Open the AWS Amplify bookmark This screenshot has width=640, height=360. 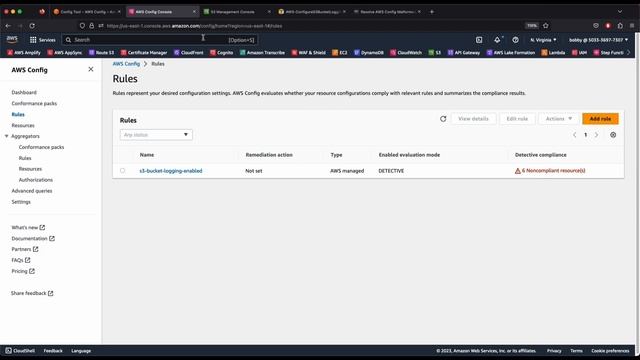coord(24,52)
